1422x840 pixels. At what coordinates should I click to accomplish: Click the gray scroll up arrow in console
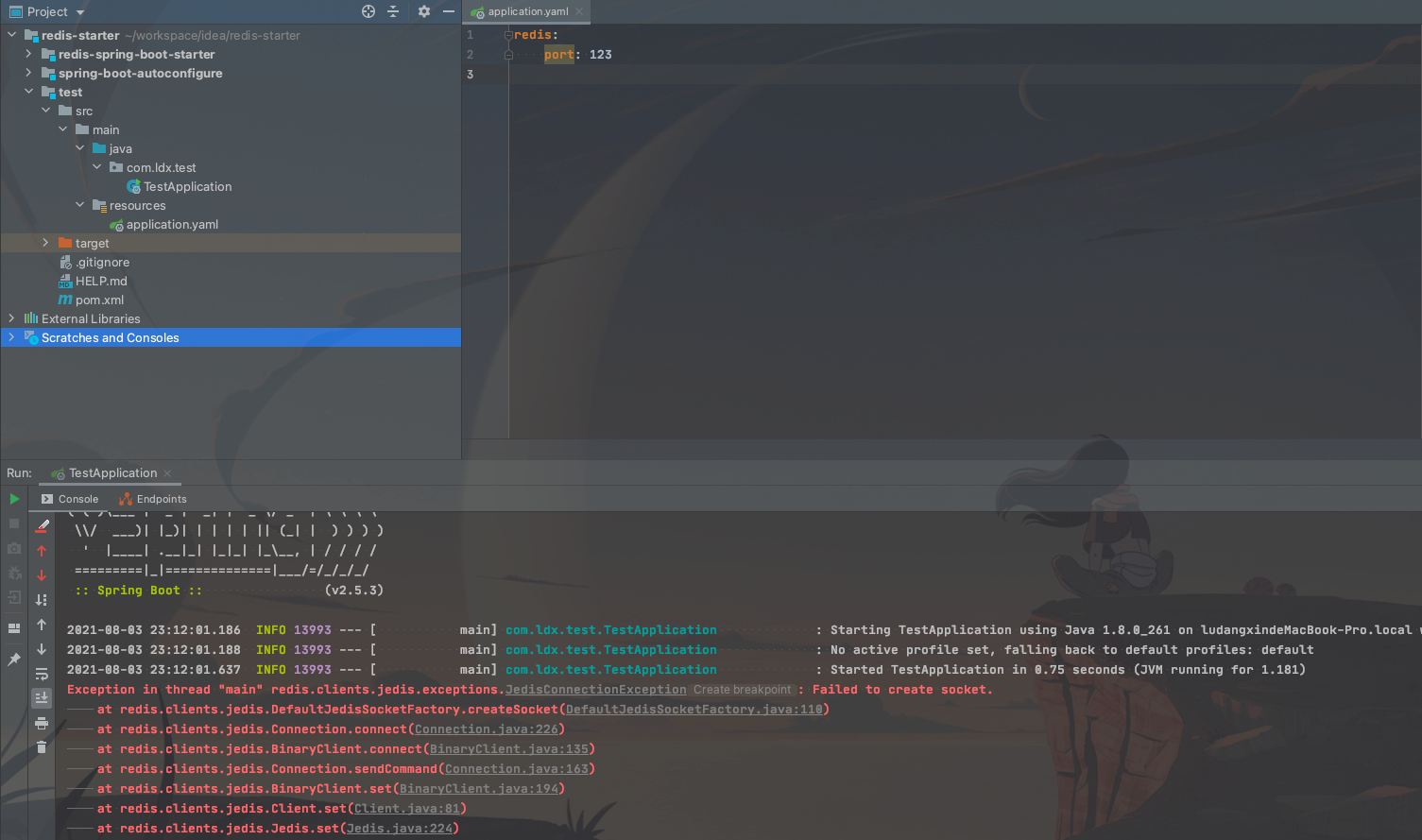click(x=42, y=625)
